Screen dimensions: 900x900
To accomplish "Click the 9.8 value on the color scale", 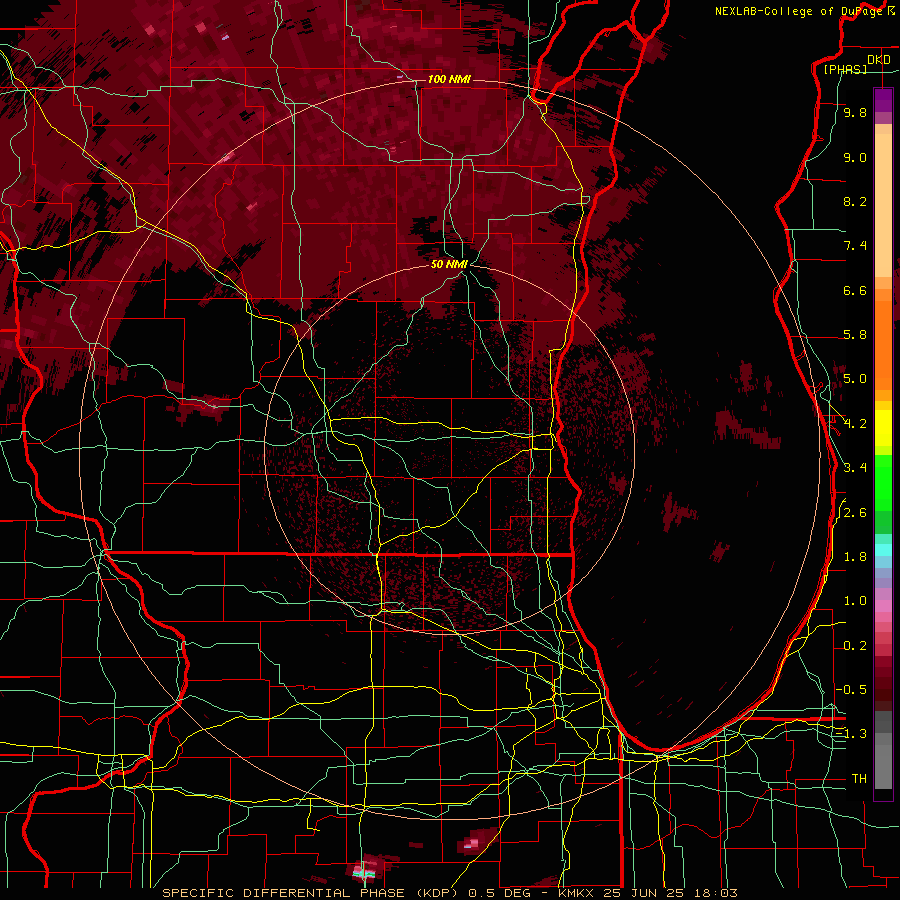I will (855, 112).
